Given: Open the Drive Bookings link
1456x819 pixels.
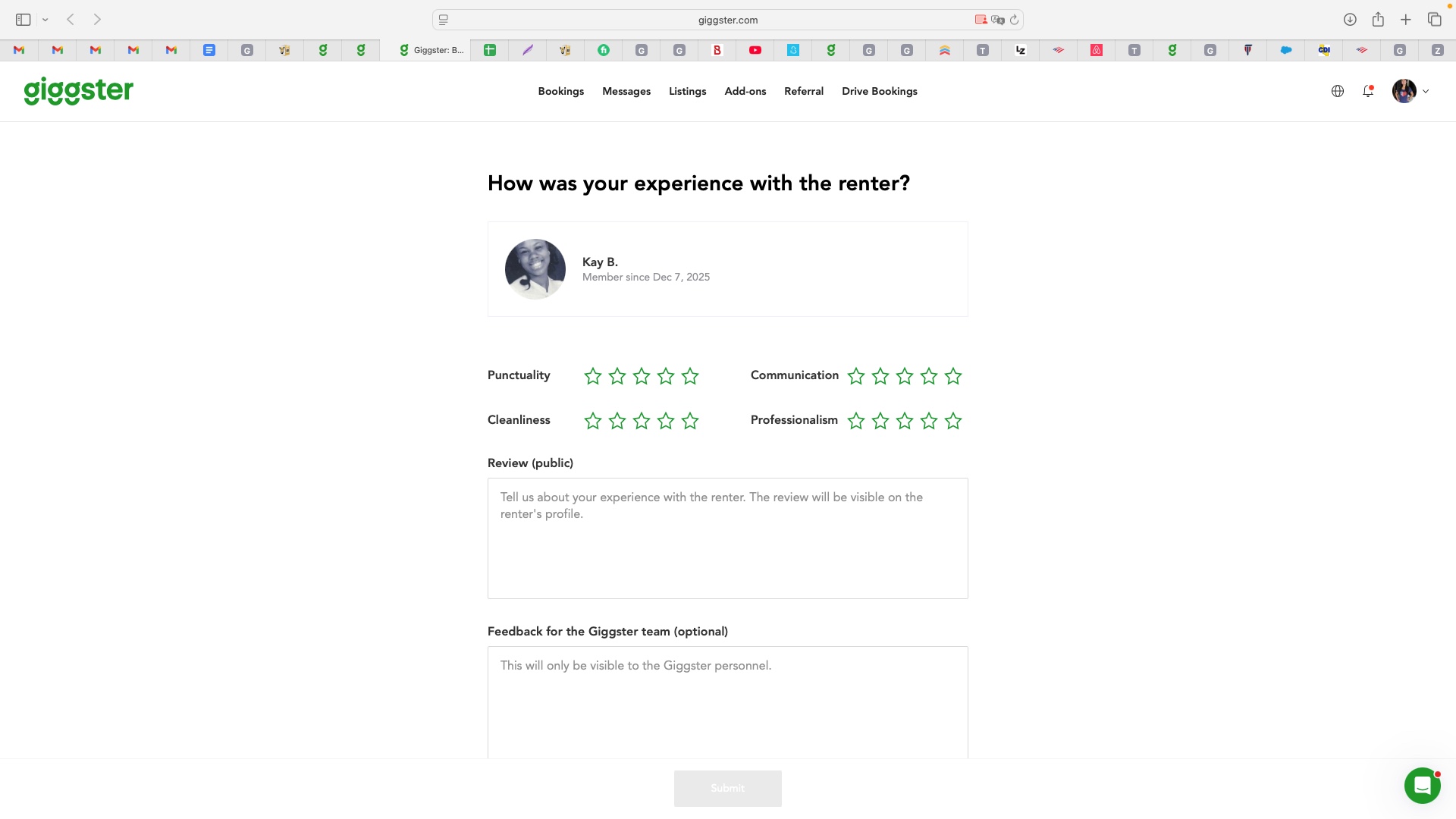Looking at the screenshot, I should point(879,91).
